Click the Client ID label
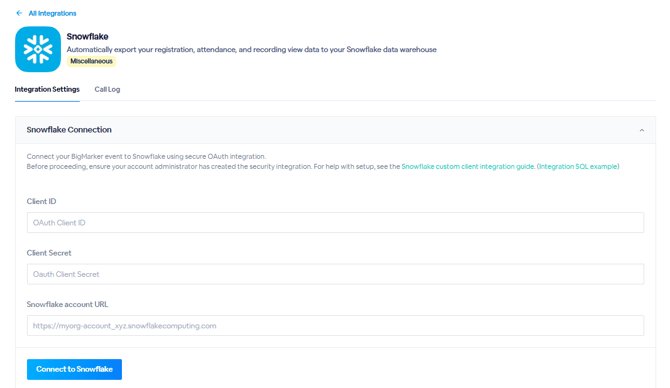Viewport: 670px width, 388px height. coord(41,201)
